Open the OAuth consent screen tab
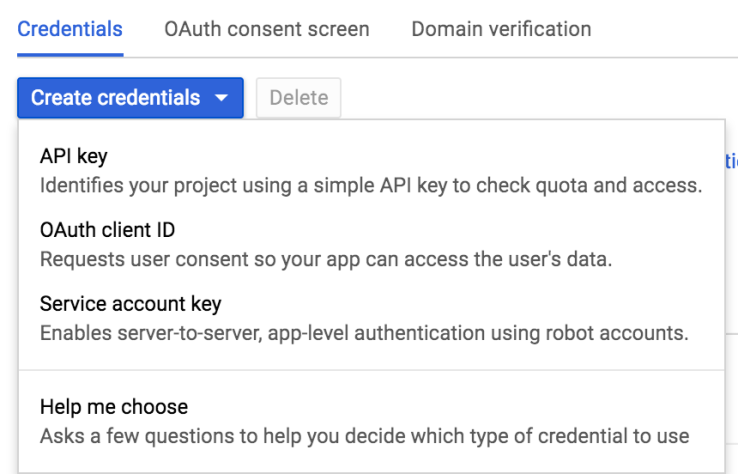This screenshot has width=738, height=474. click(x=266, y=29)
